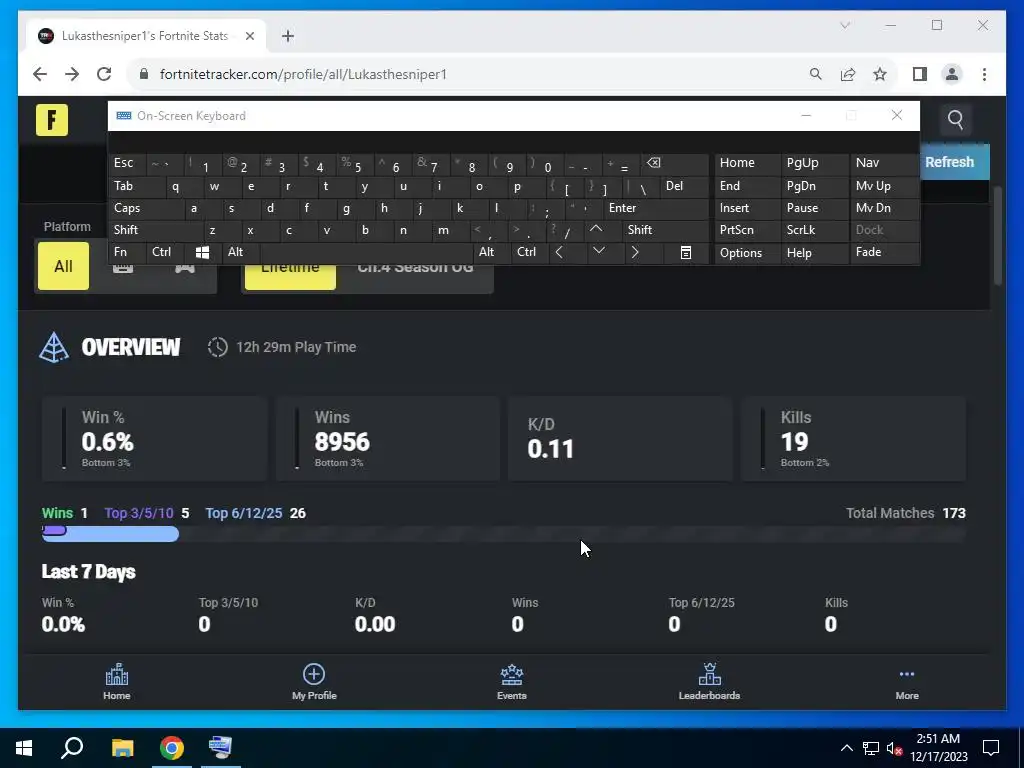Toggle the Fn key on on-screen keyboard
1024x768 pixels.
127,253
